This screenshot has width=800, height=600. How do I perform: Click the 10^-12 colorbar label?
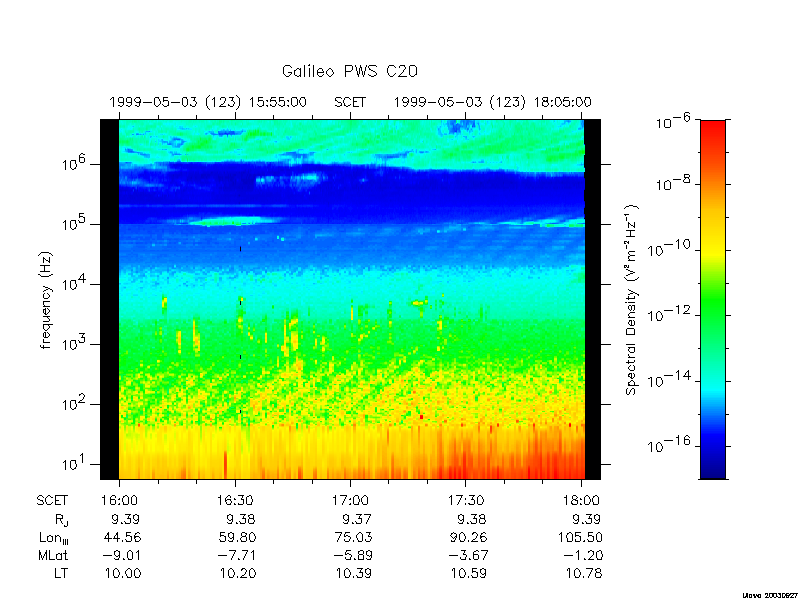click(x=671, y=314)
